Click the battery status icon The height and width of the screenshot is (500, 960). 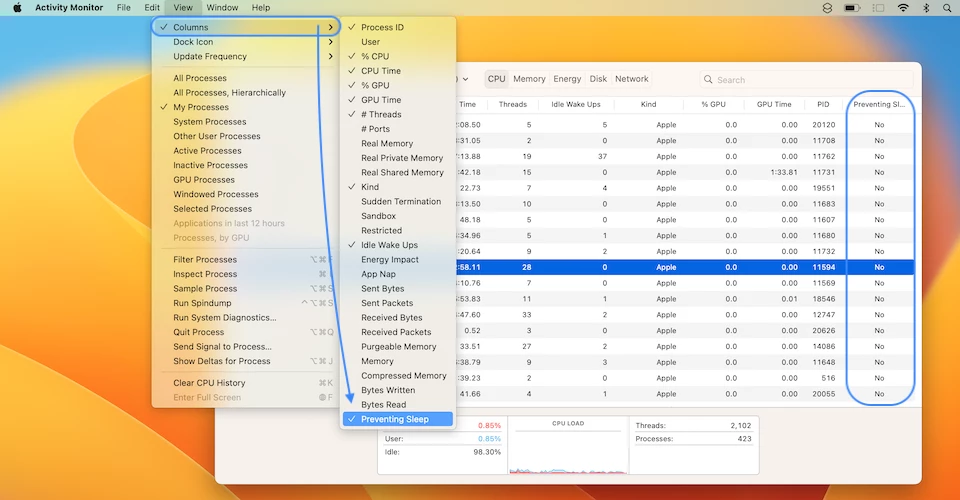pyautogui.click(x=852, y=8)
